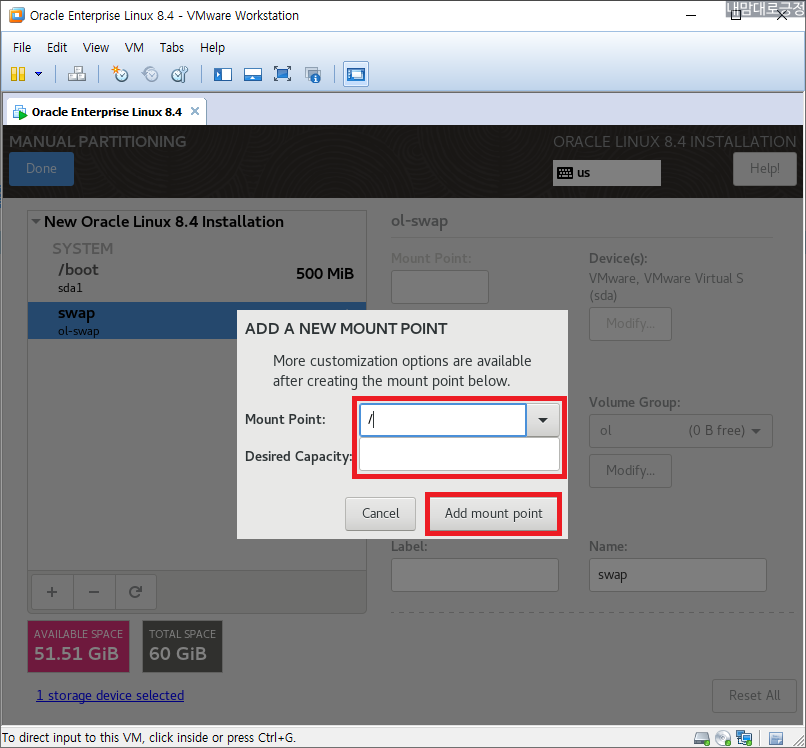Click the console view toolbar icon
The image size is (806, 748).
click(x=356, y=74)
